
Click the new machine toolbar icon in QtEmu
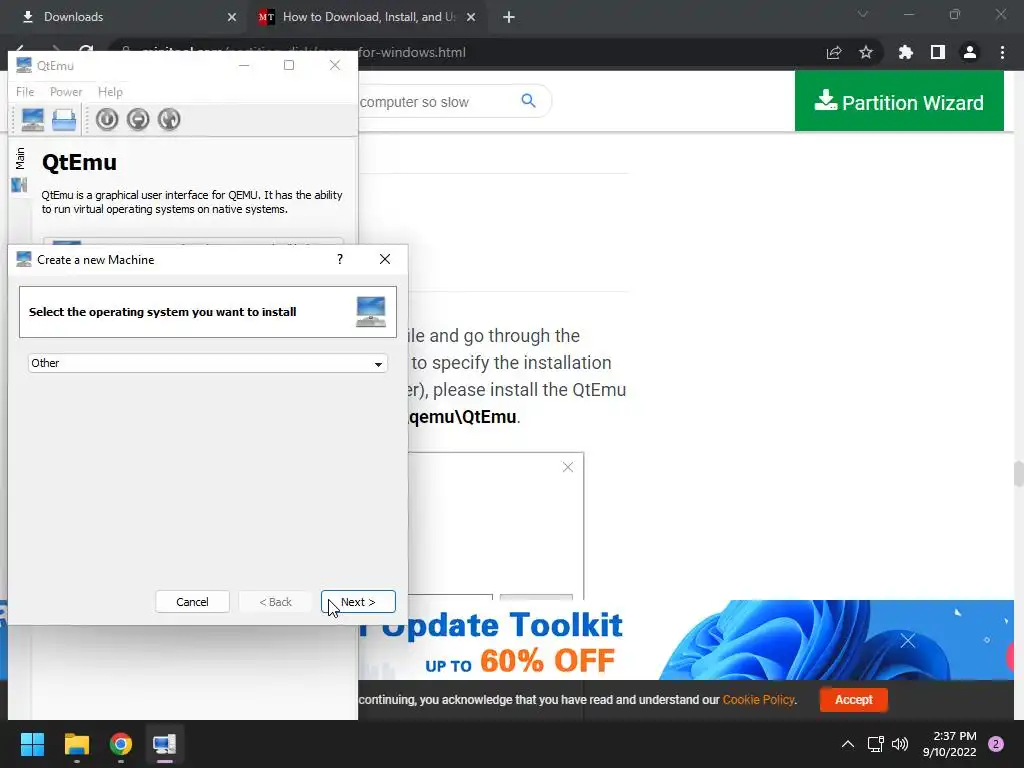click(x=33, y=120)
